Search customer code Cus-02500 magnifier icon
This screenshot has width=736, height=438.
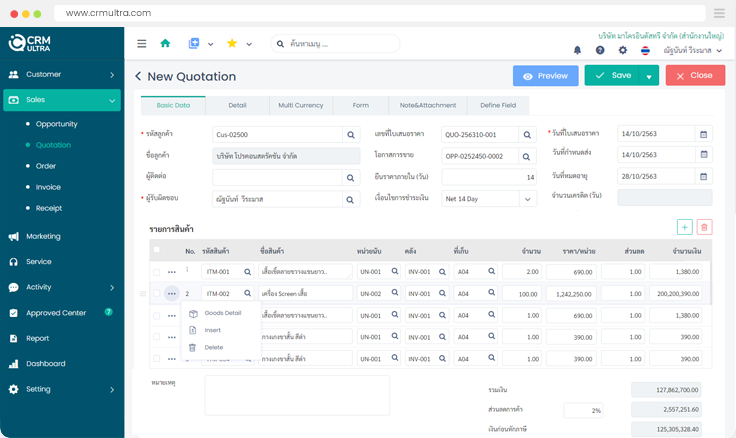(351, 135)
